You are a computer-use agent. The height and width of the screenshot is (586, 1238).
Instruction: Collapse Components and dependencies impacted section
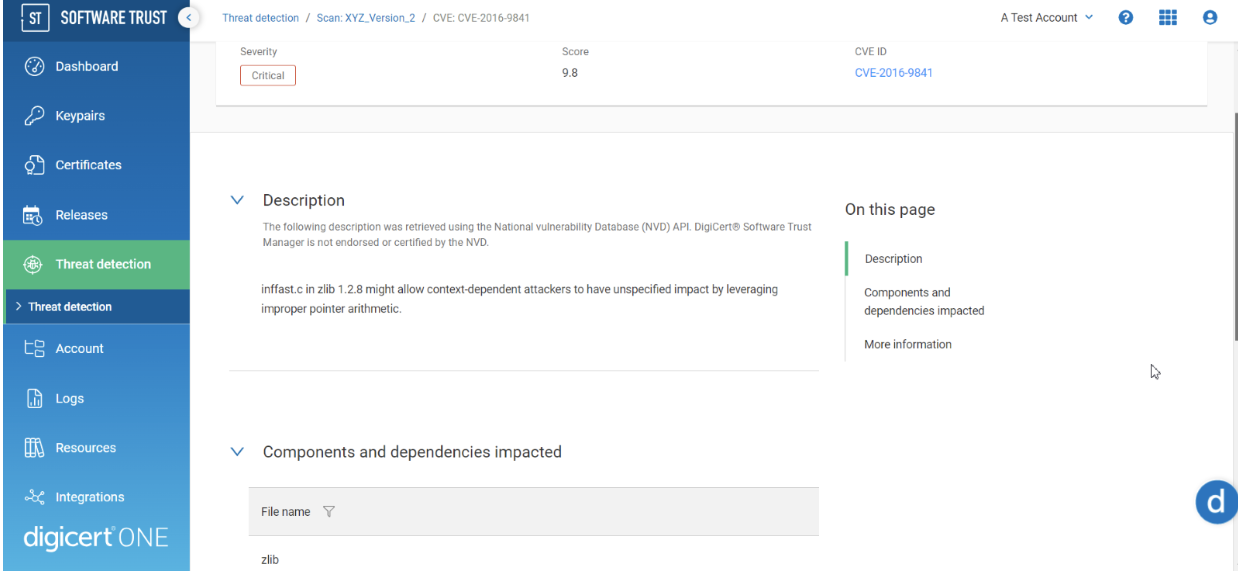(x=237, y=452)
